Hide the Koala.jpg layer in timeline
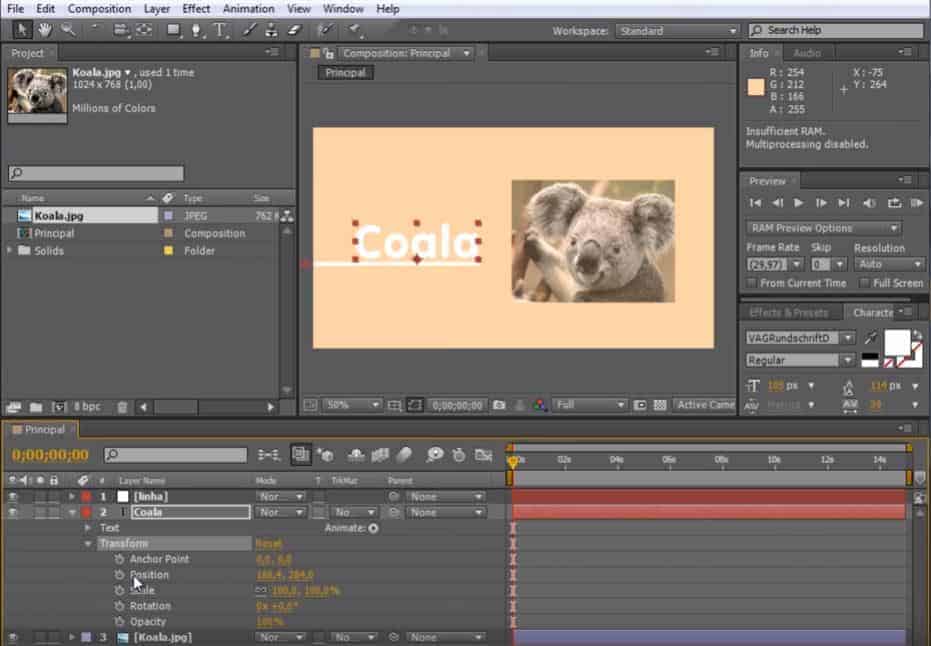This screenshot has width=931, height=646. pyautogui.click(x=12, y=637)
